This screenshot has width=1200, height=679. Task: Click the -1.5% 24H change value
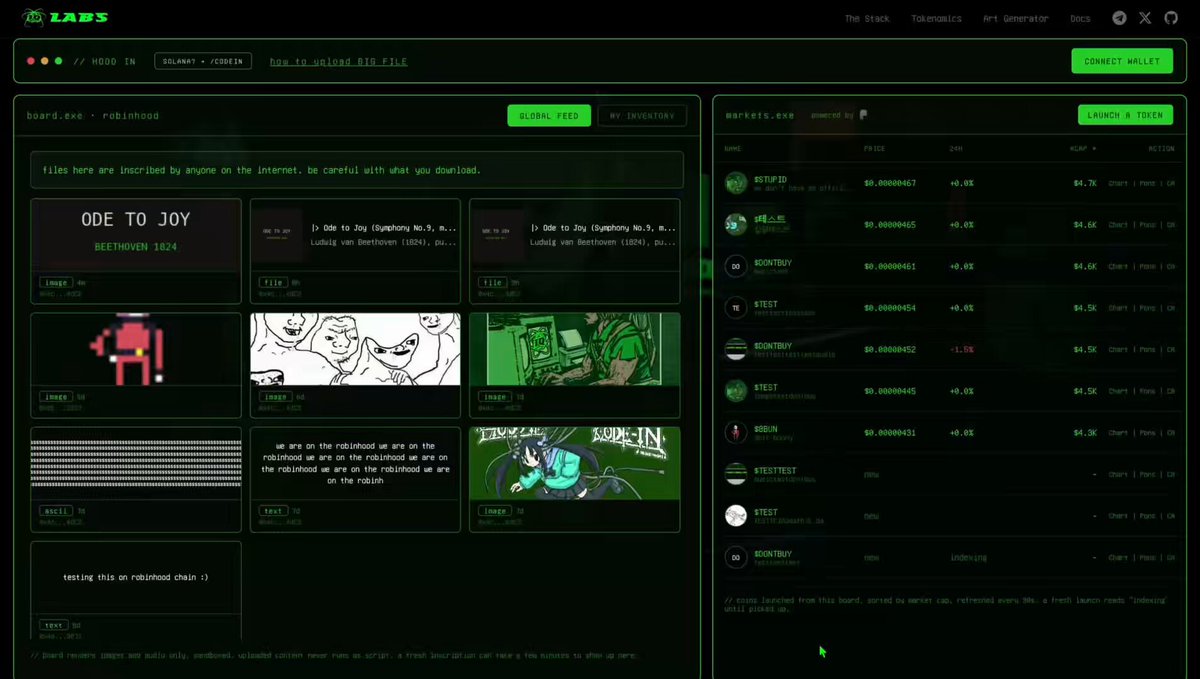(961, 349)
